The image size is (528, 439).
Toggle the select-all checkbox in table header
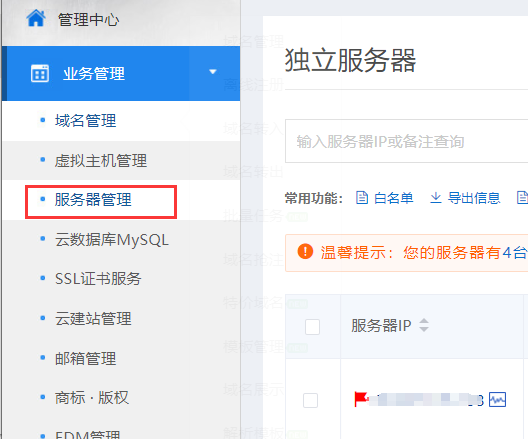click(312, 327)
